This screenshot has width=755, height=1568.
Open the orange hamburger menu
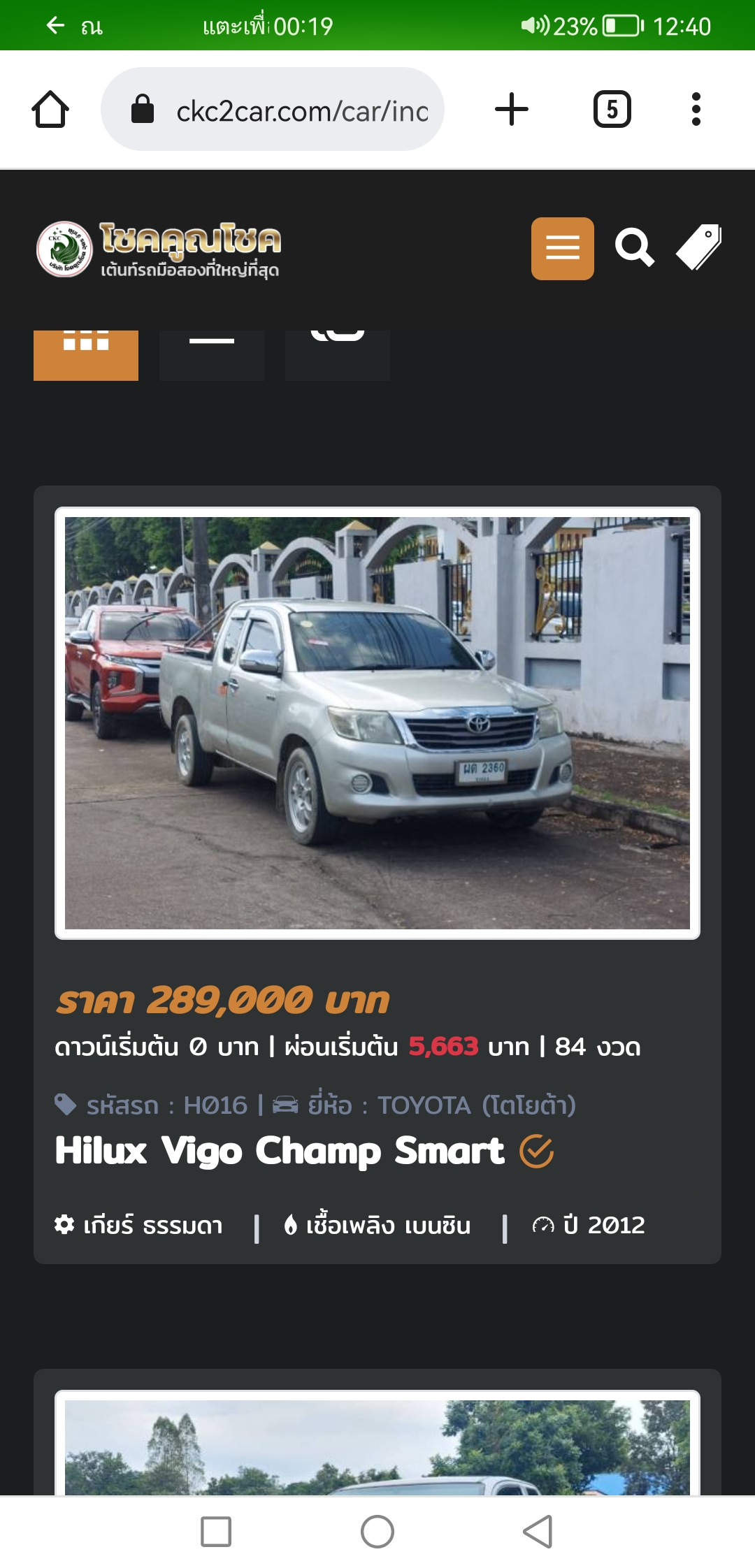point(562,249)
